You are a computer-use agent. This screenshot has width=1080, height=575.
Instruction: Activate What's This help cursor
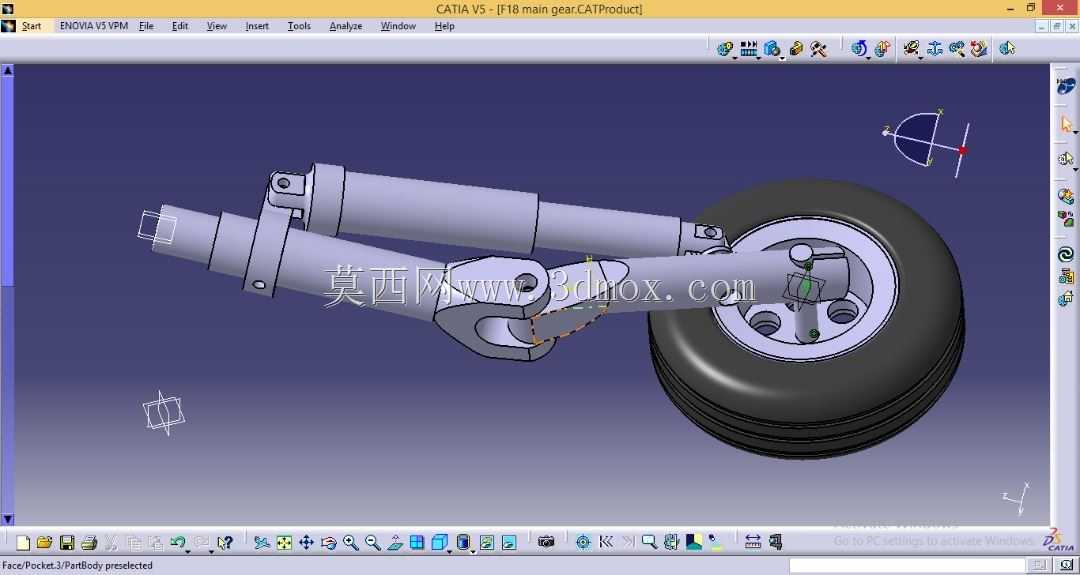(x=225, y=543)
